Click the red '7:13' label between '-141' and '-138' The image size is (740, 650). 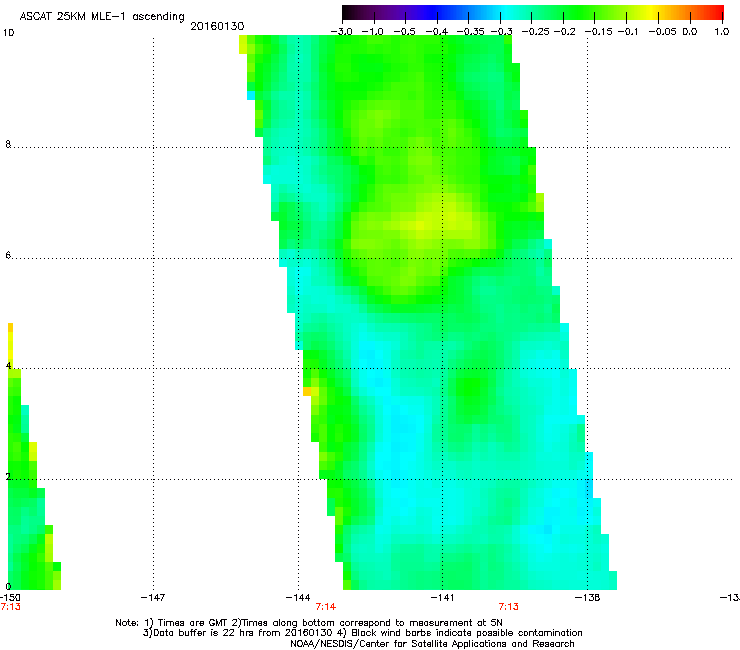(509, 607)
